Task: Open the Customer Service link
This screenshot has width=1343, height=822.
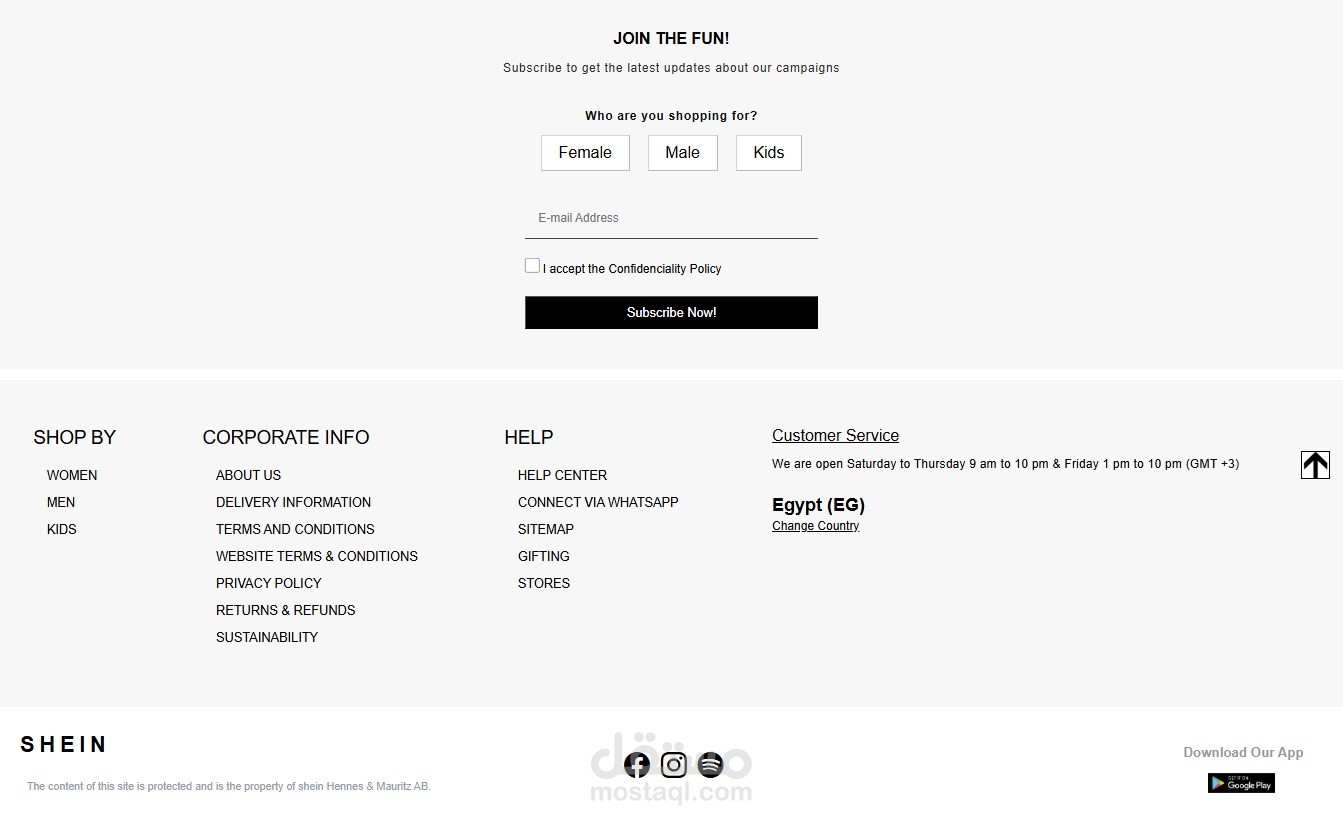Action: [x=835, y=436]
